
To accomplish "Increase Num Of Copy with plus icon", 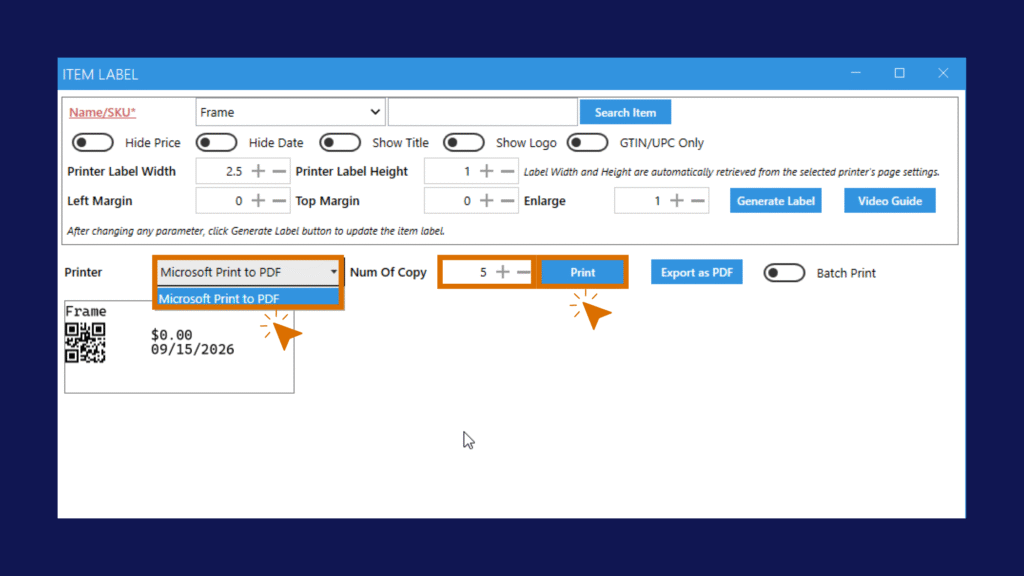I will pos(502,272).
